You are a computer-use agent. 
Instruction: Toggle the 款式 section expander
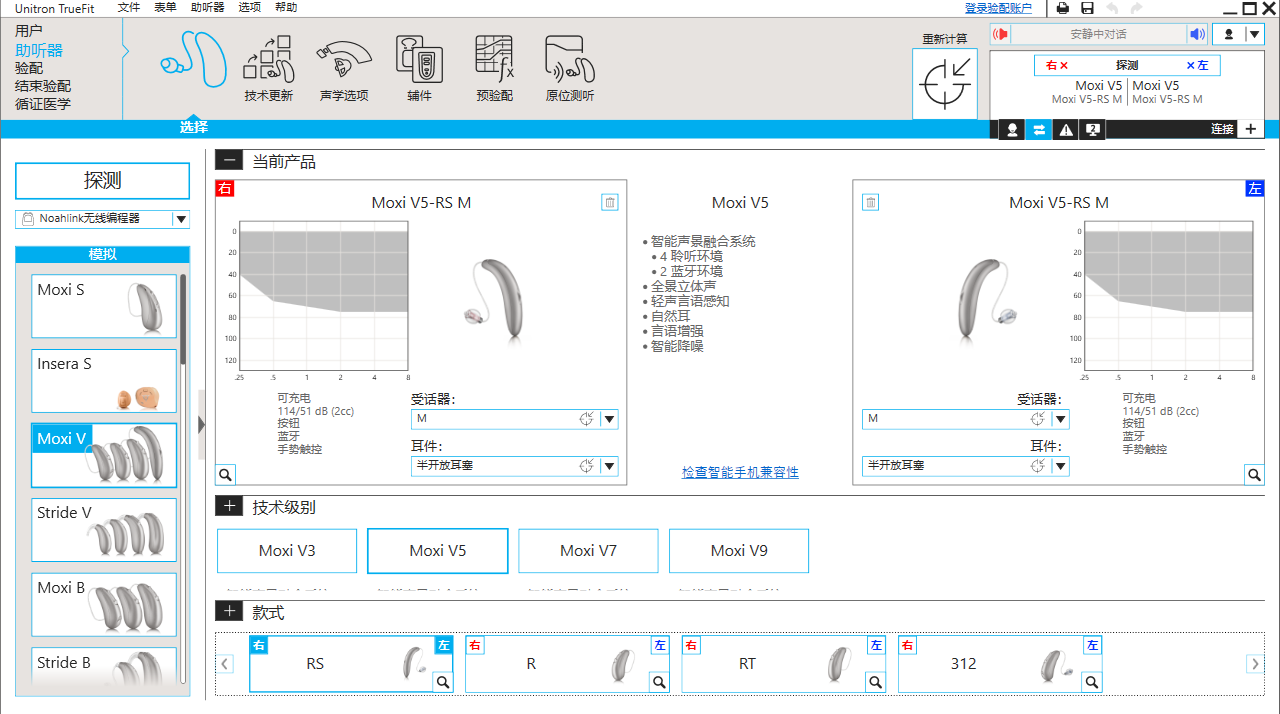229,612
